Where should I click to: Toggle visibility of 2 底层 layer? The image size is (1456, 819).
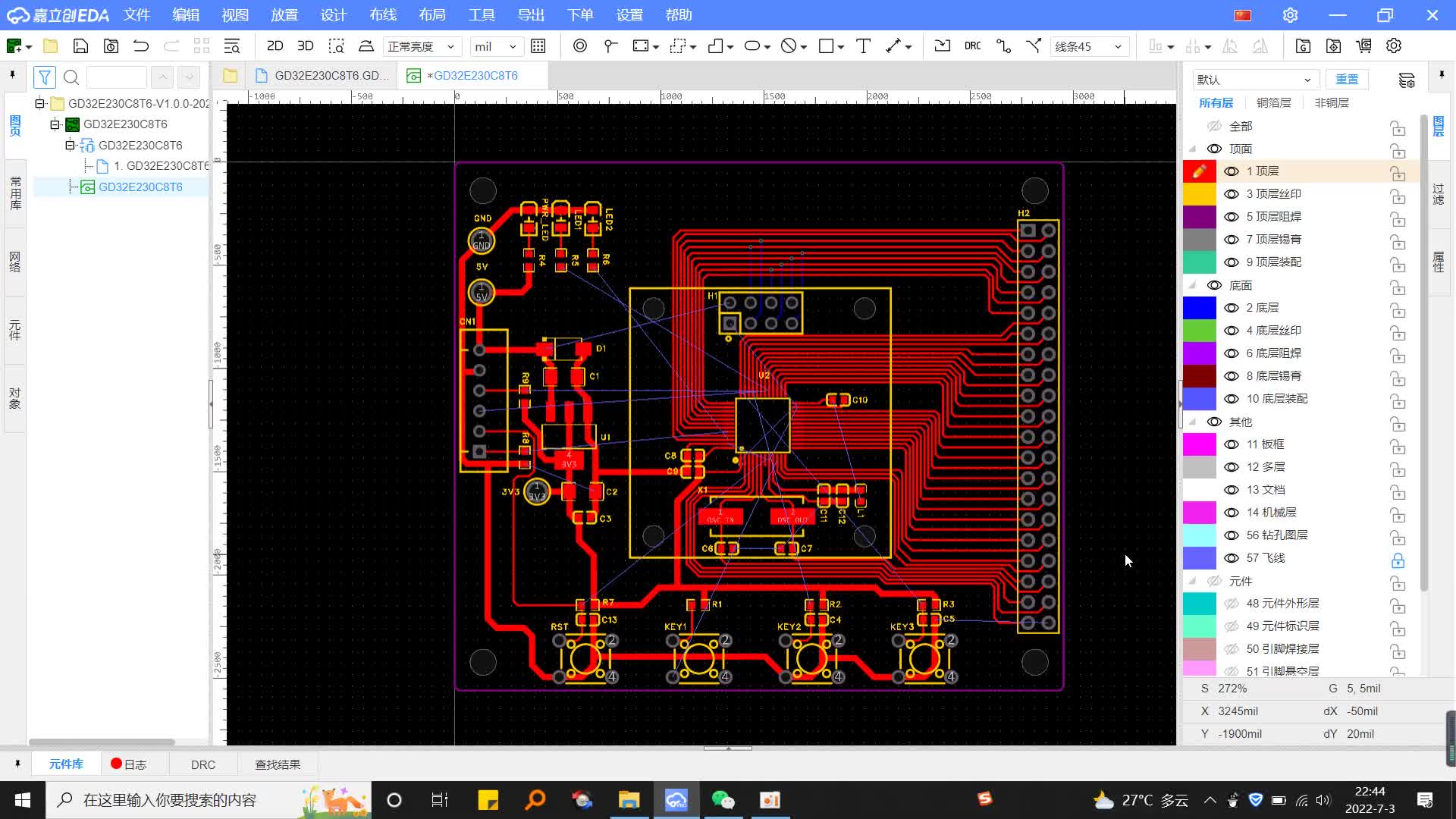click(x=1232, y=308)
